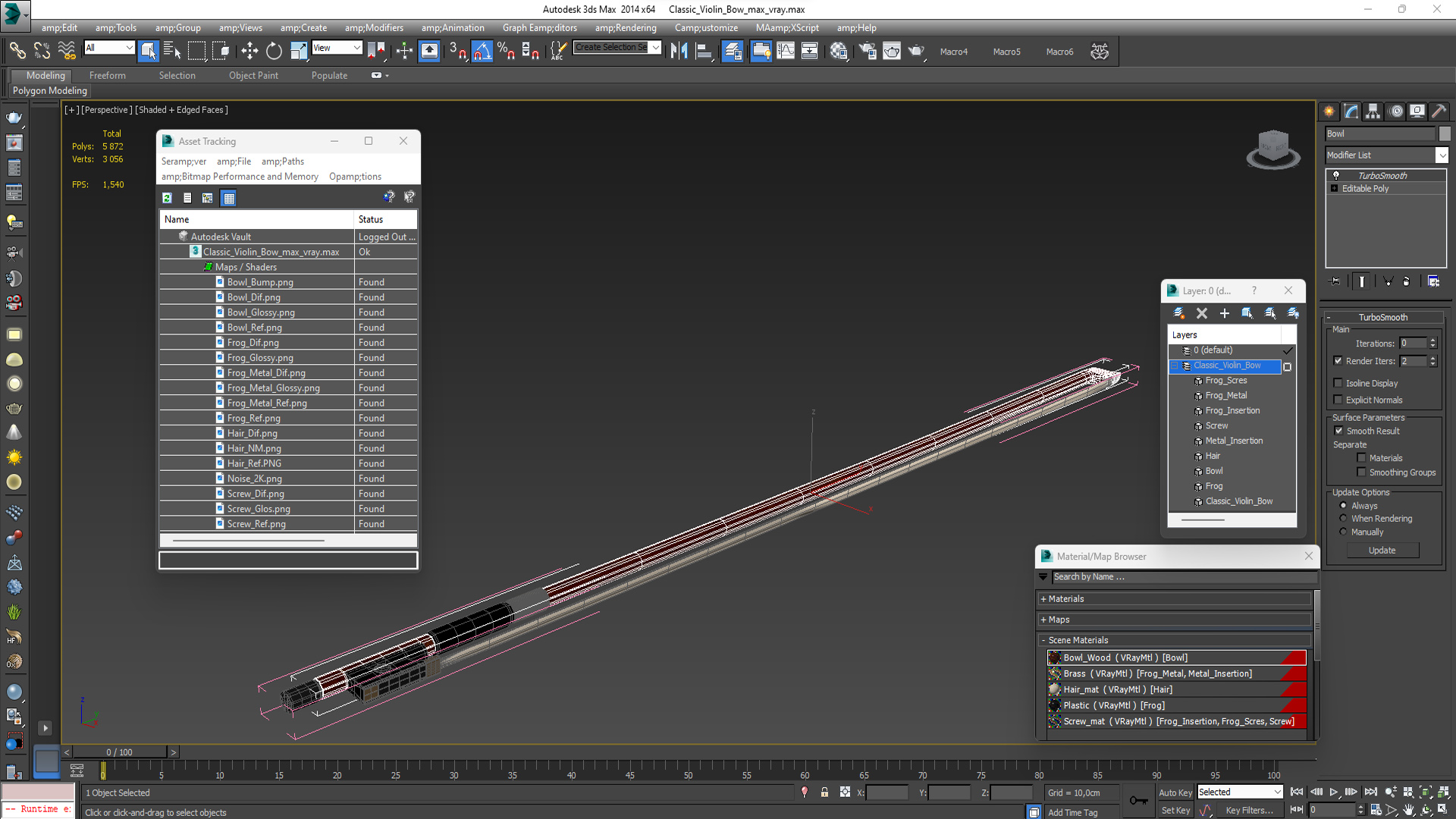Open the Motion command panel tab
This screenshot has width=1456, height=819.
[1395, 111]
